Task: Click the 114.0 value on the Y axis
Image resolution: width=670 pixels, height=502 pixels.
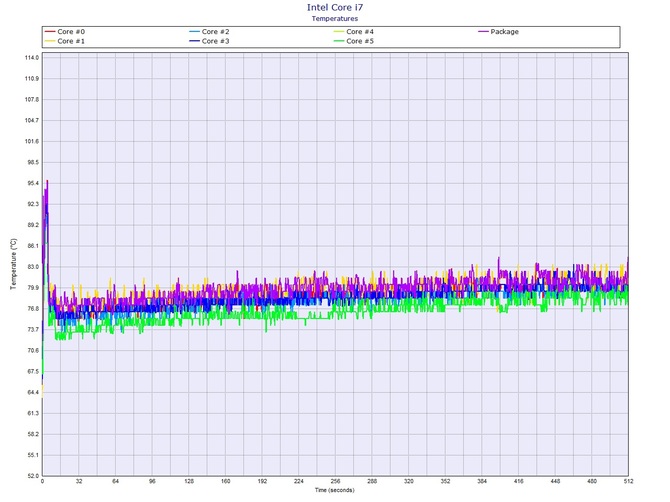Action: pos(29,58)
